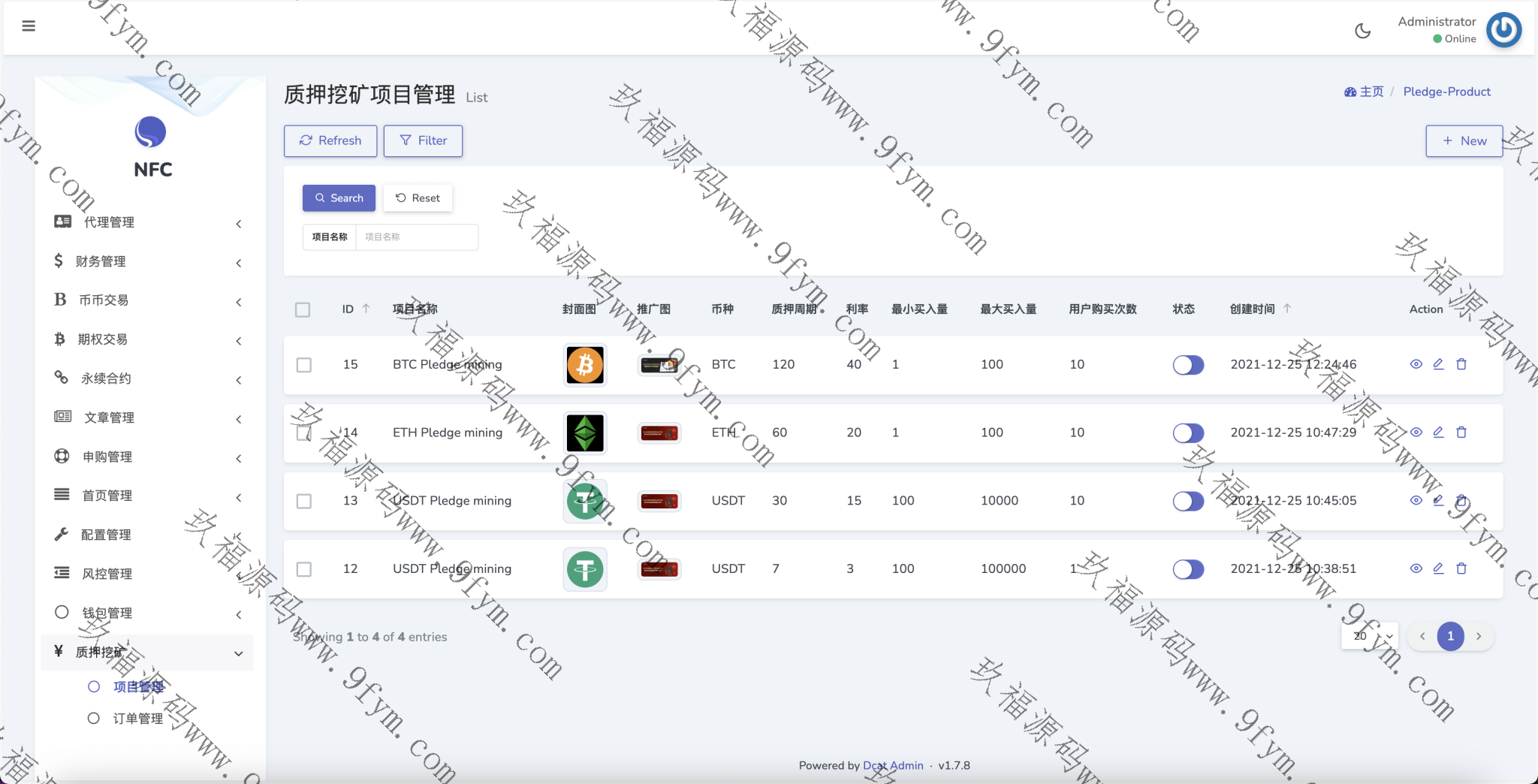Viewport: 1538px width, 784px height.
Task: Click the Administrator avatar icon
Action: tap(1503, 30)
